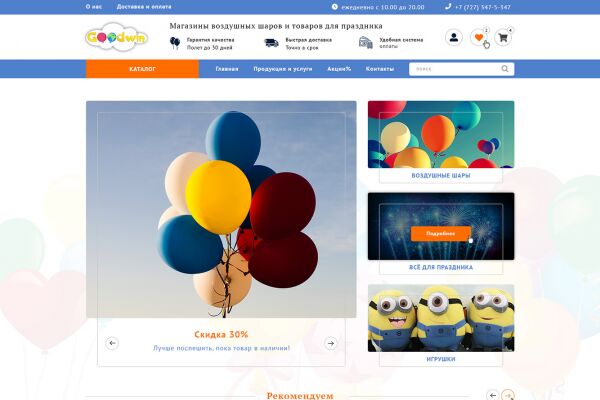Open Доставка и оплата link
600x400 pixels.
[144, 7]
